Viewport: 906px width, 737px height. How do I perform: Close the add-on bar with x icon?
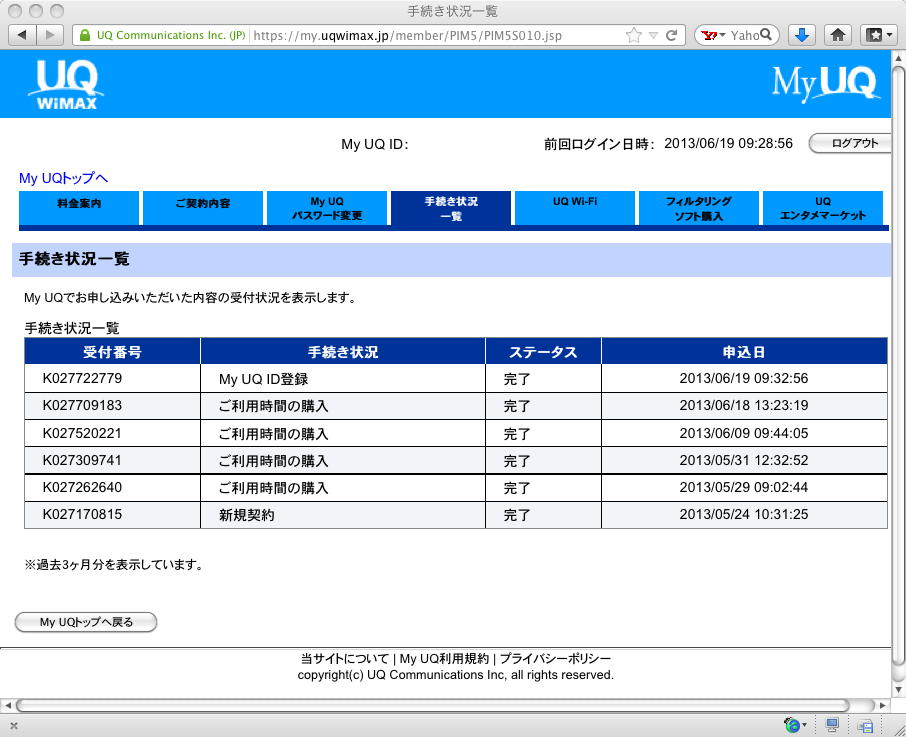click(14, 726)
